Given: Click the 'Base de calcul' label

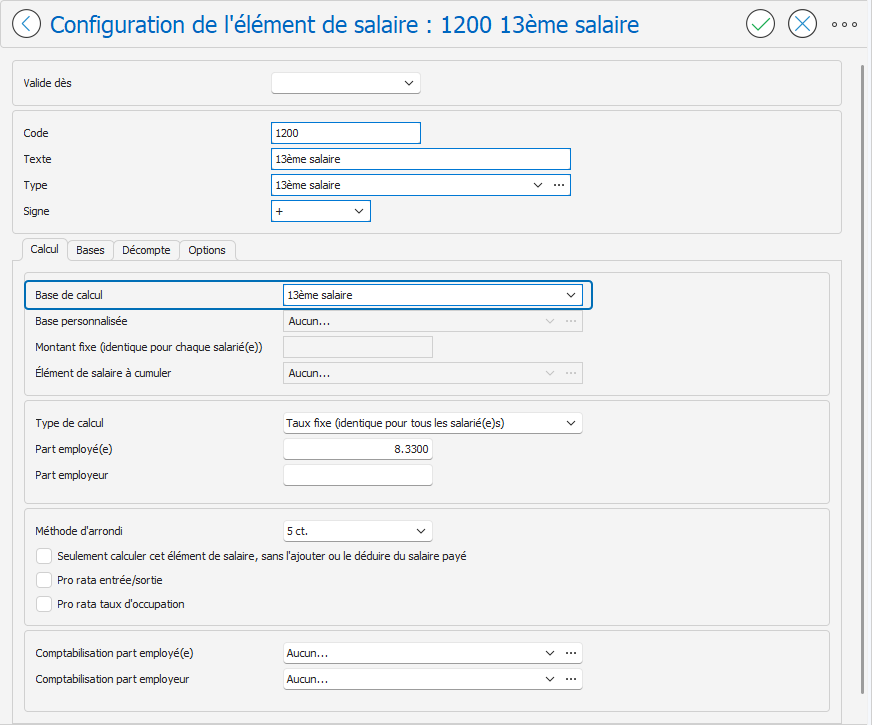Looking at the screenshot, I should click(69, 295).
